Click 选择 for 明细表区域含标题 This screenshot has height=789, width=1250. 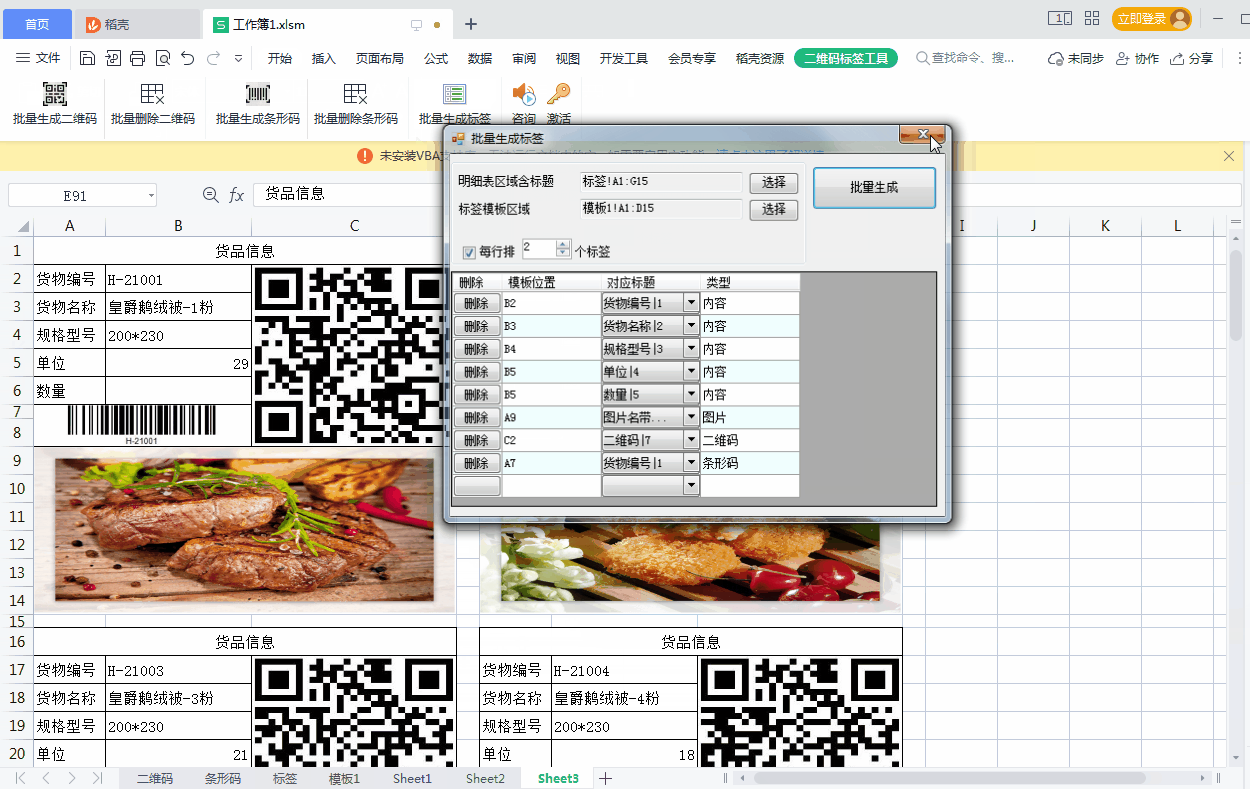[x=774, y=183]
